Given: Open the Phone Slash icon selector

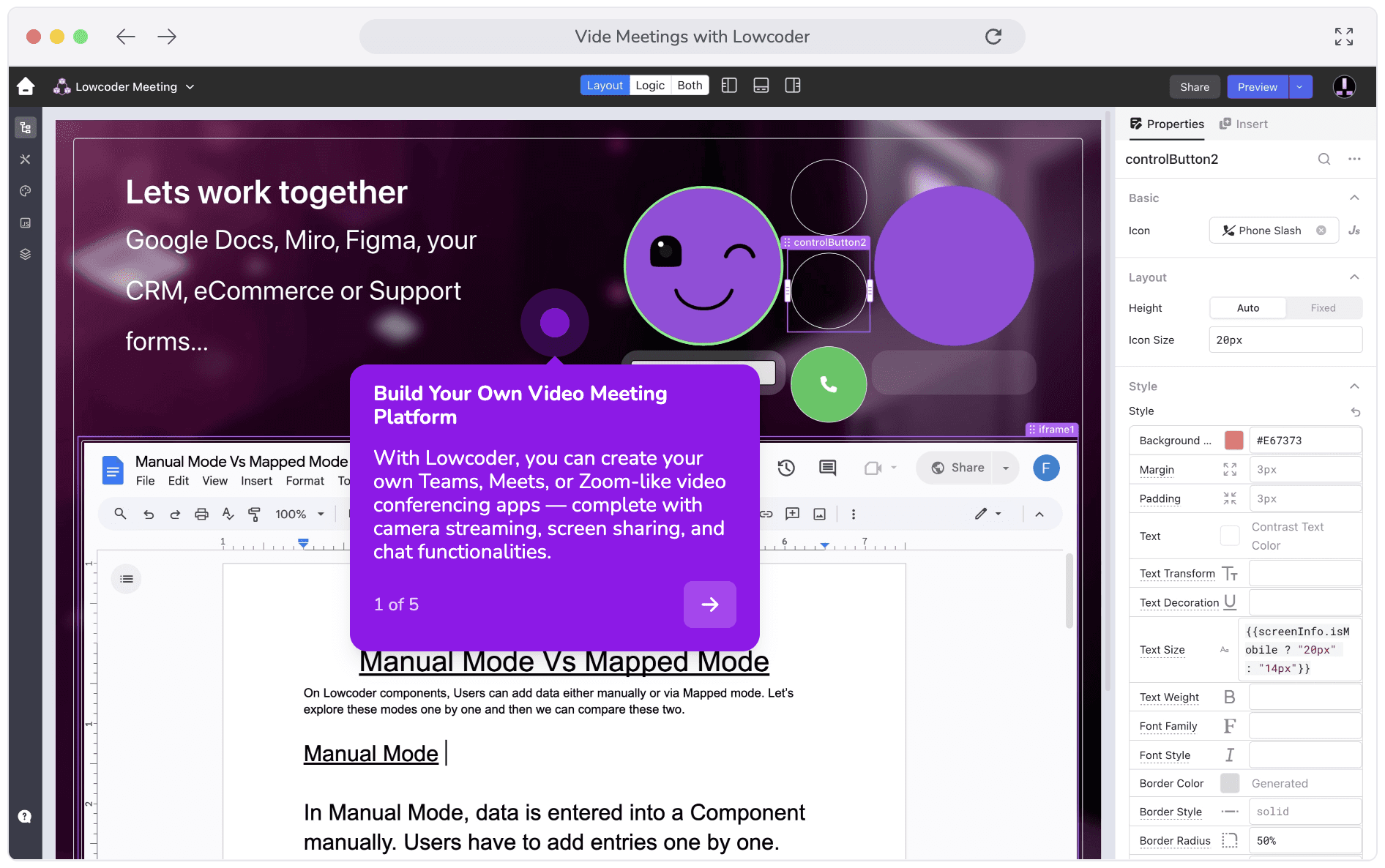Looking at the screenshot, I should 1274,231.
